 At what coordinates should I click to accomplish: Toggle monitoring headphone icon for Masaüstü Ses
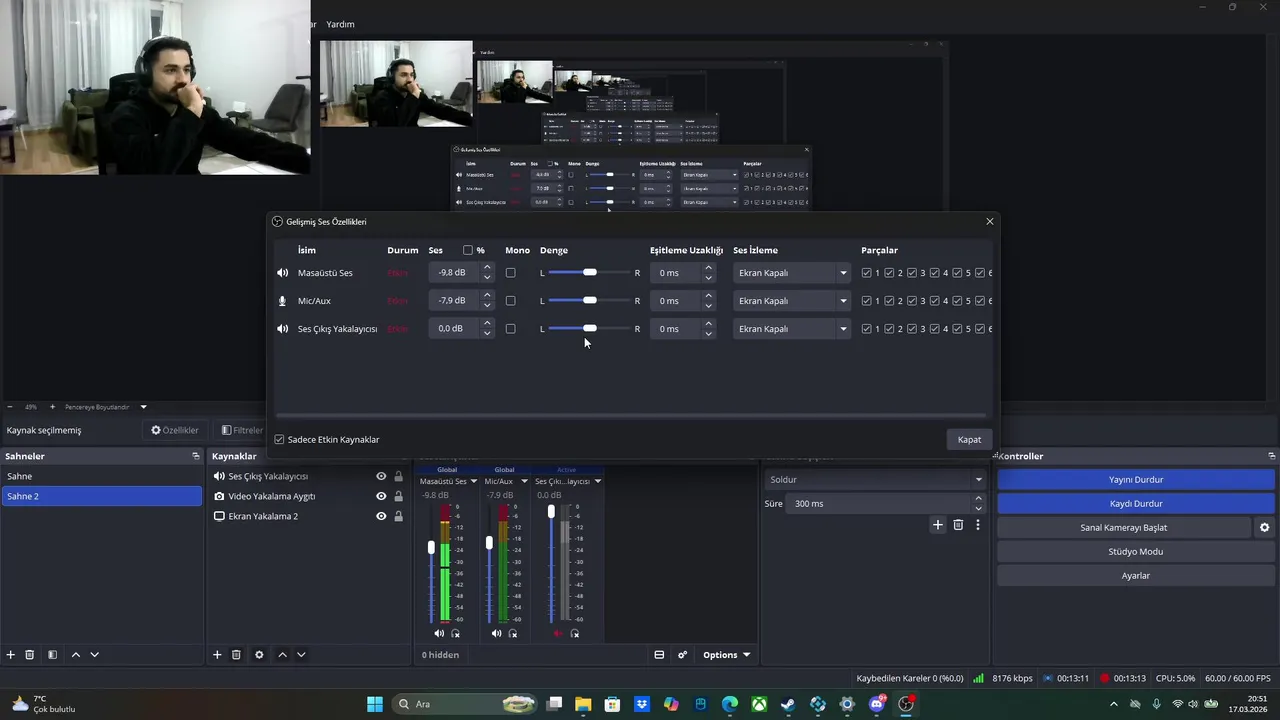pyautogui.click(x=456, y=633)
